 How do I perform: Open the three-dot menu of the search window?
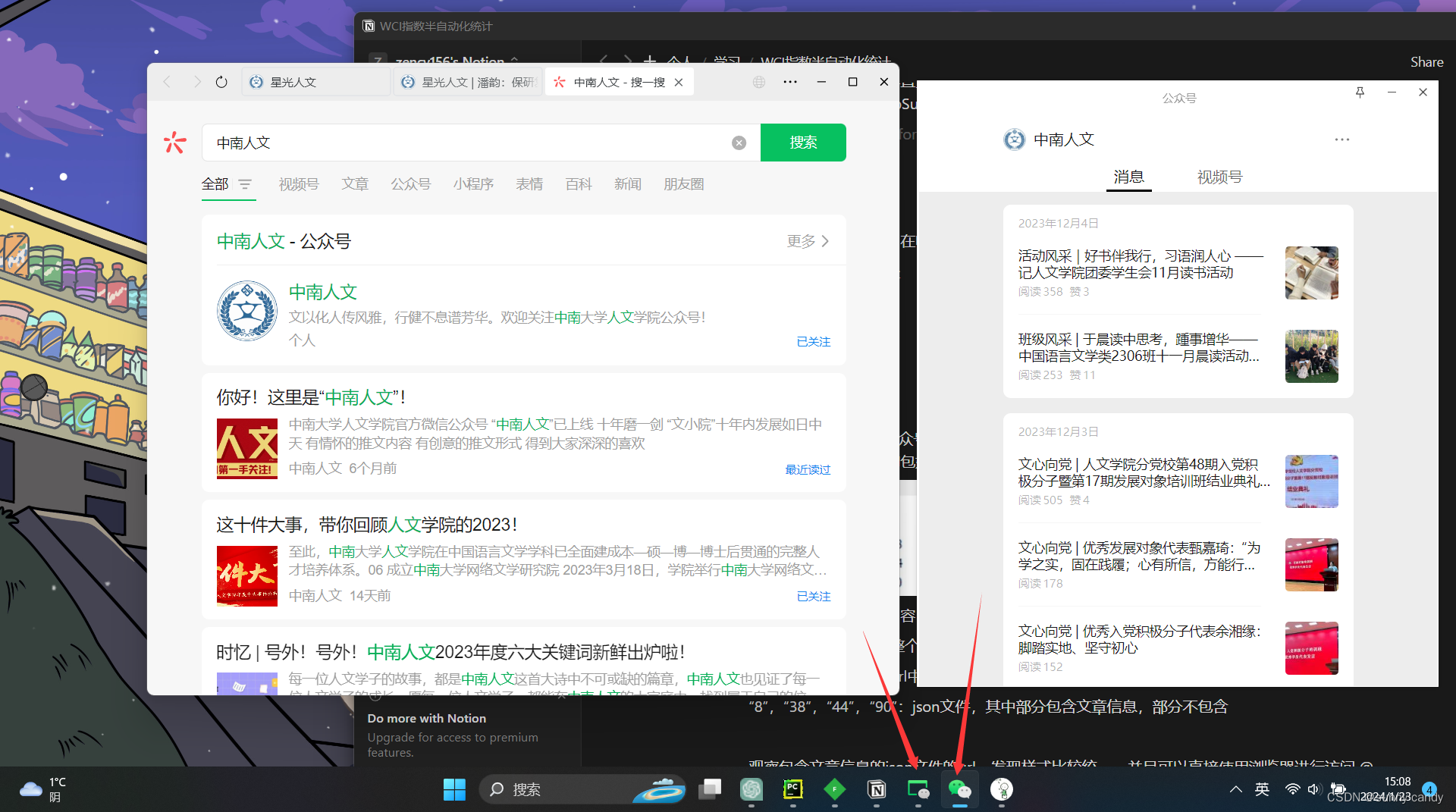(x=790, y=82)
